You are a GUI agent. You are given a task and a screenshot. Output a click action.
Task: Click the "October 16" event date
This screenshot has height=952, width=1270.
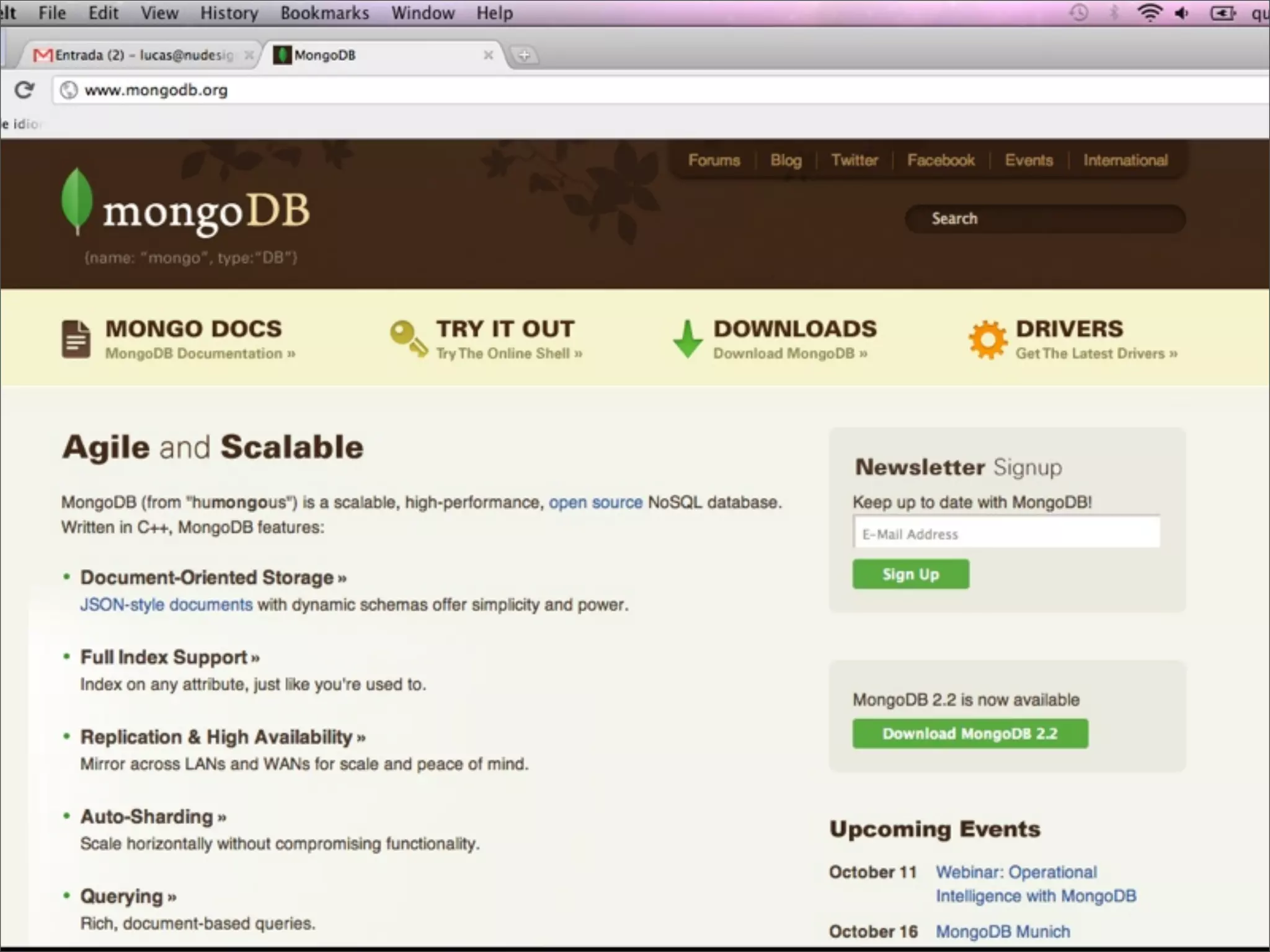click(x=873, y=932)
